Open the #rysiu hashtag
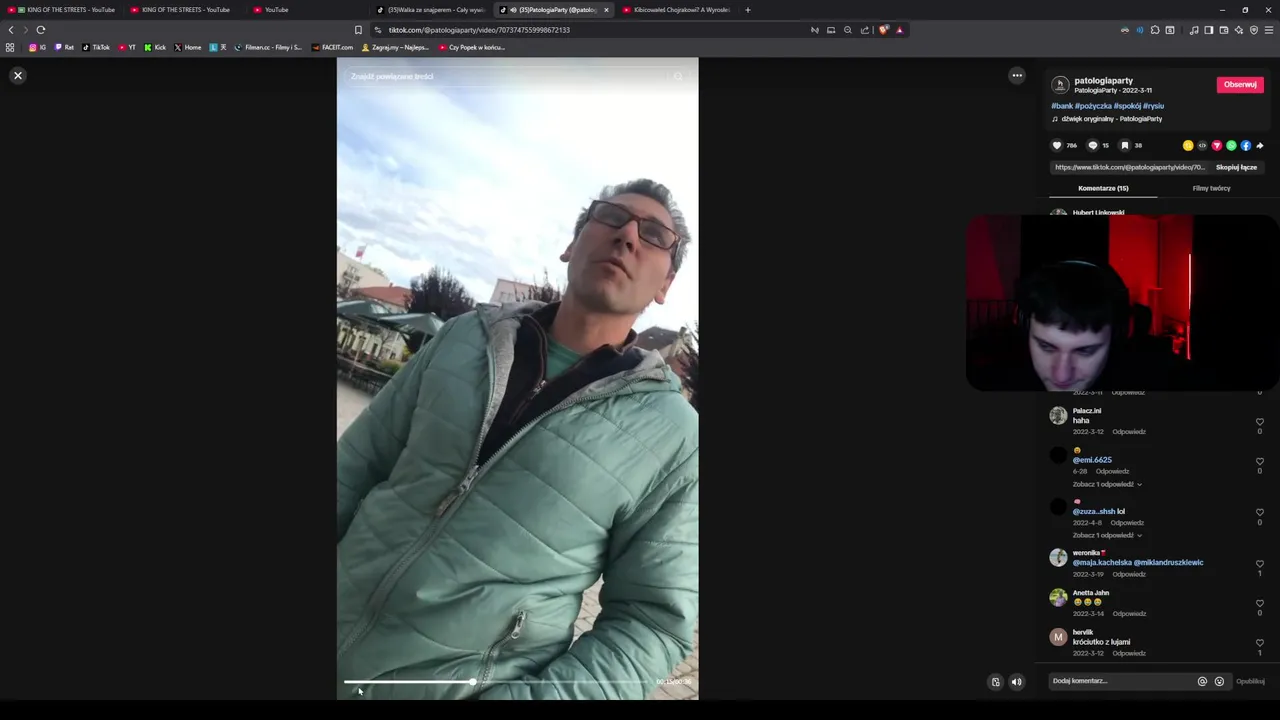Viewport: 1280px width, 720px height. pyautogui.click(x=1153, y=106)
